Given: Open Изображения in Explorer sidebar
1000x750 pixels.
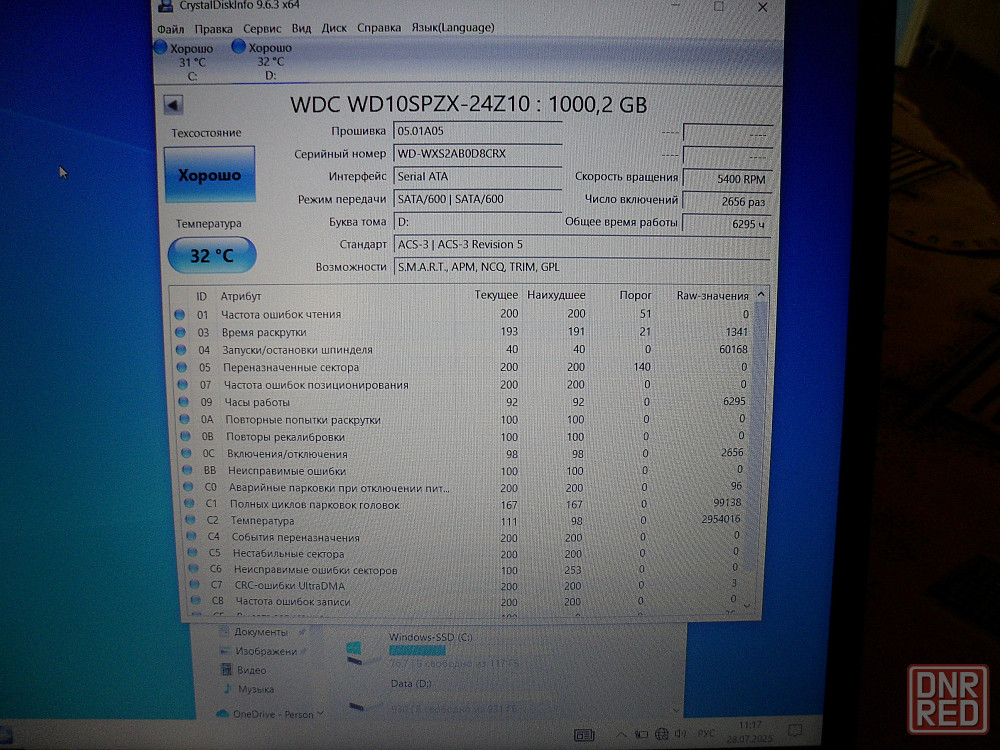Looking at the screenshot, I should (265, 651).
